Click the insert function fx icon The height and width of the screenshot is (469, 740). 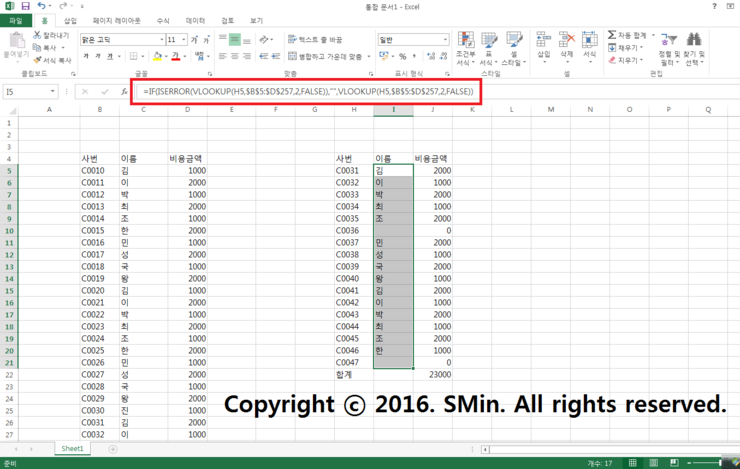coord(124,92)
